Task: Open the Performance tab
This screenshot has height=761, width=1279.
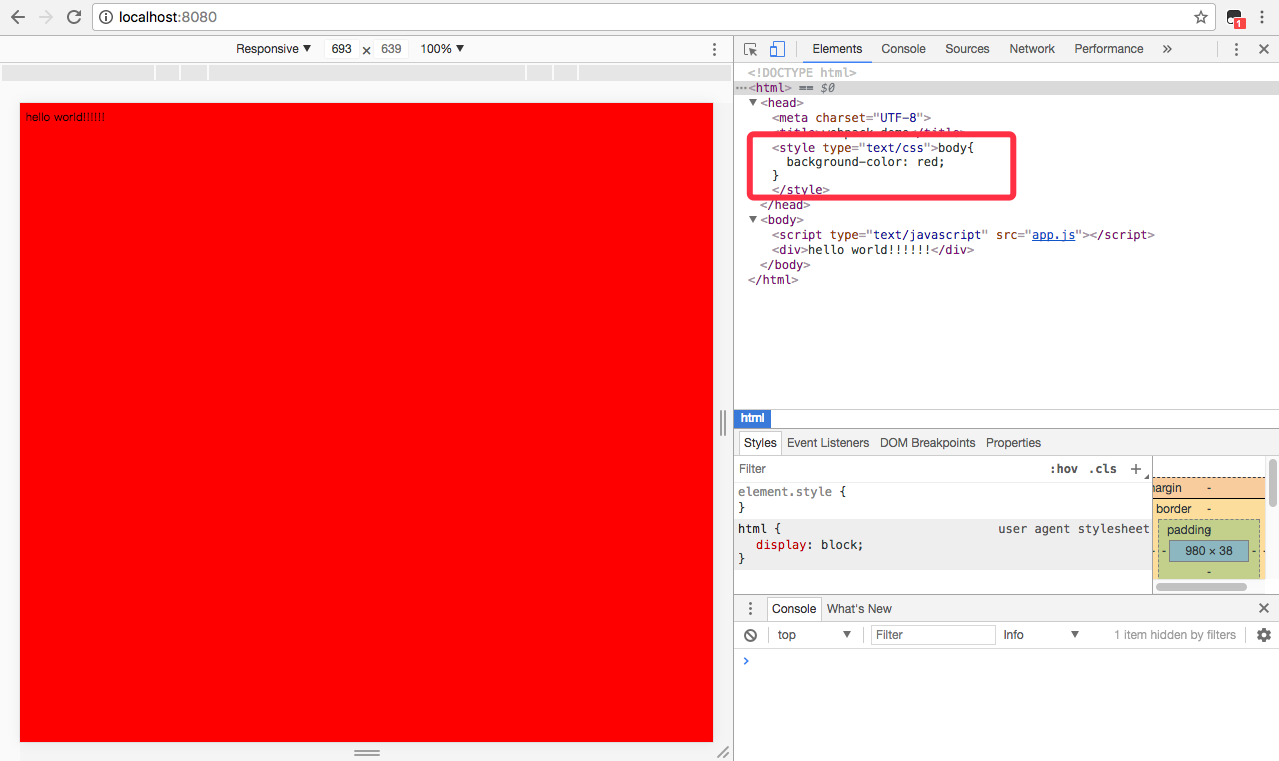Action: [1109, 49]
